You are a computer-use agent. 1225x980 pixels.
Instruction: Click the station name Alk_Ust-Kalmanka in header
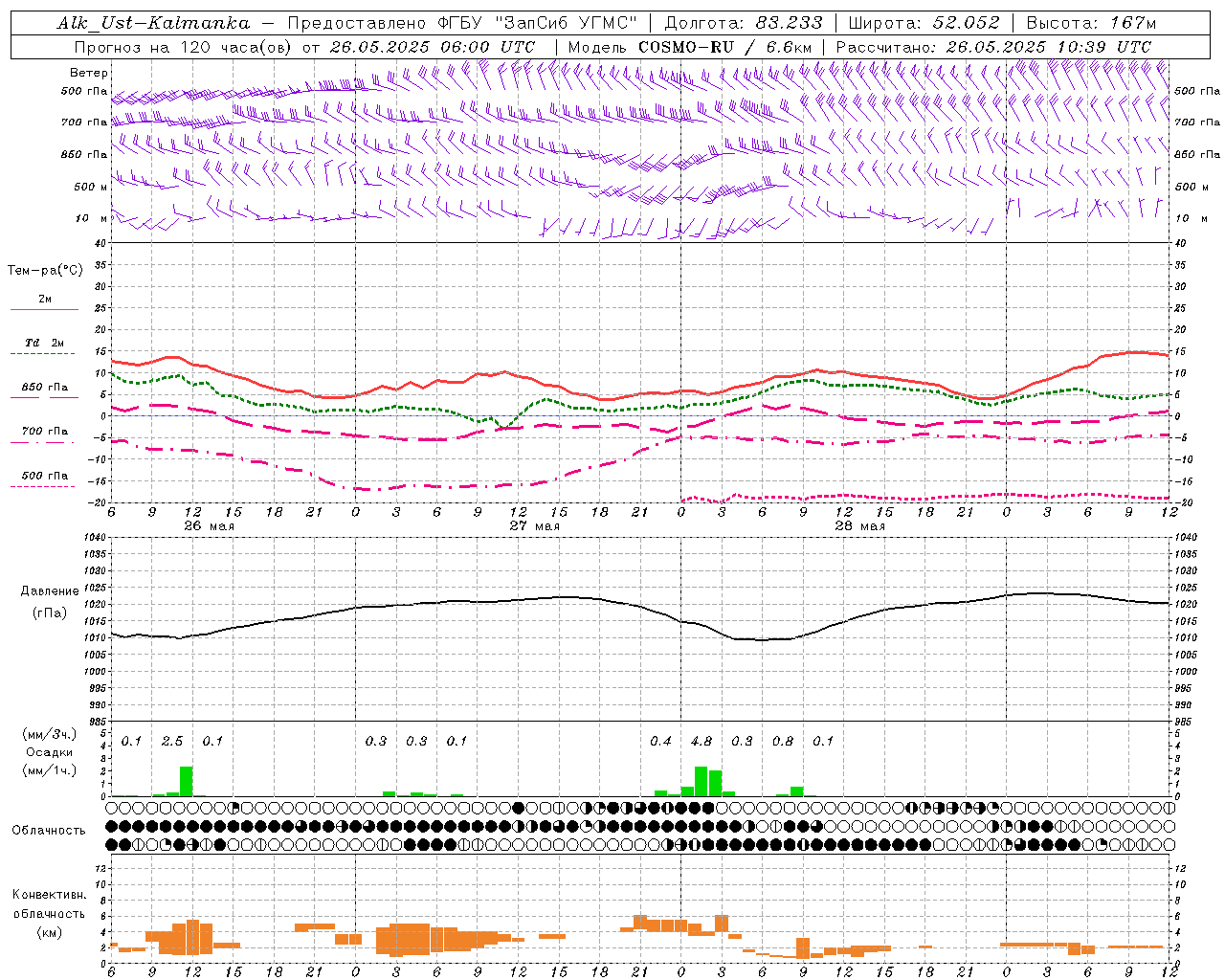coord(153,23)
